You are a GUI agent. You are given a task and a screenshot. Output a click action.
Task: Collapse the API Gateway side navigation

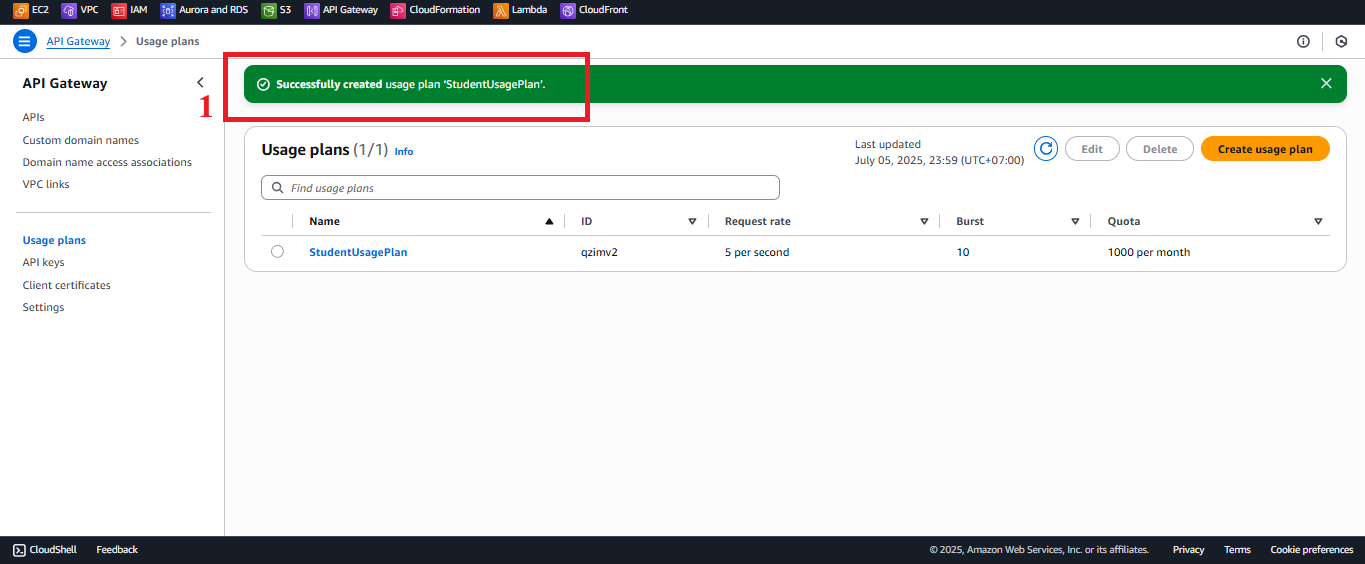(200, 83)
